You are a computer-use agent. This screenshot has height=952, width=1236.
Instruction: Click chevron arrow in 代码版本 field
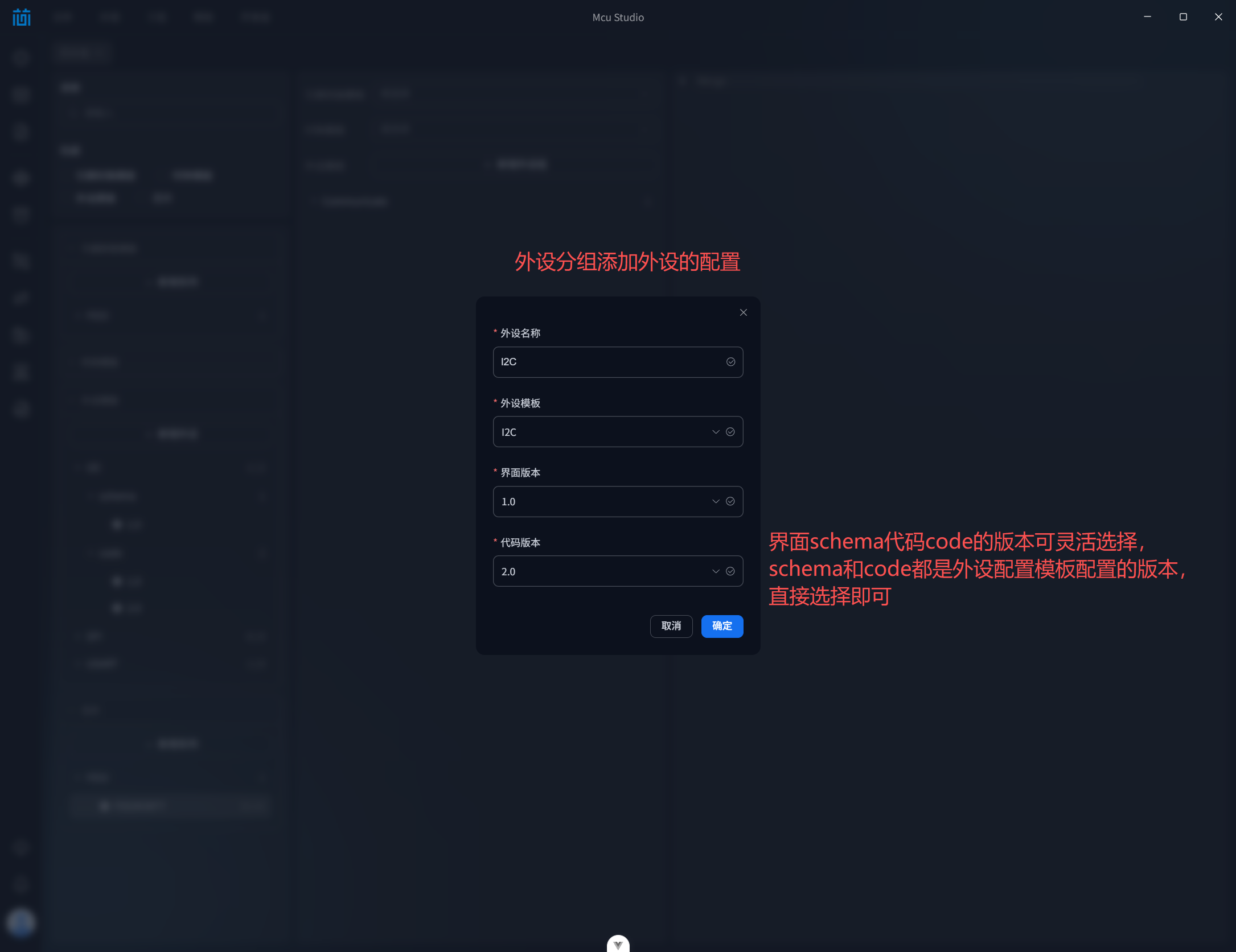pyautogui.click(x=716, y=571)
